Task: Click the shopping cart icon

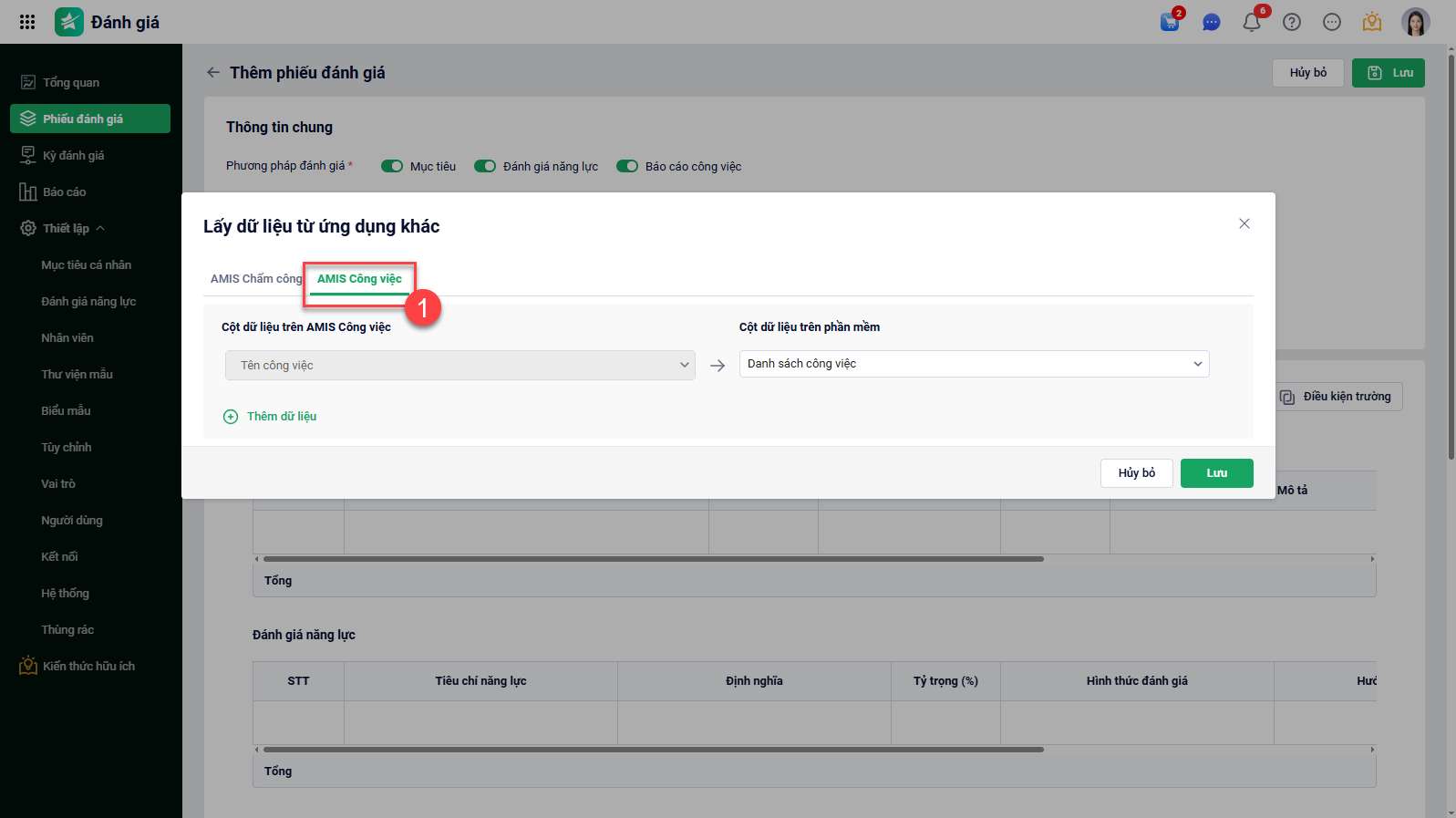Action: (1170, 22)
